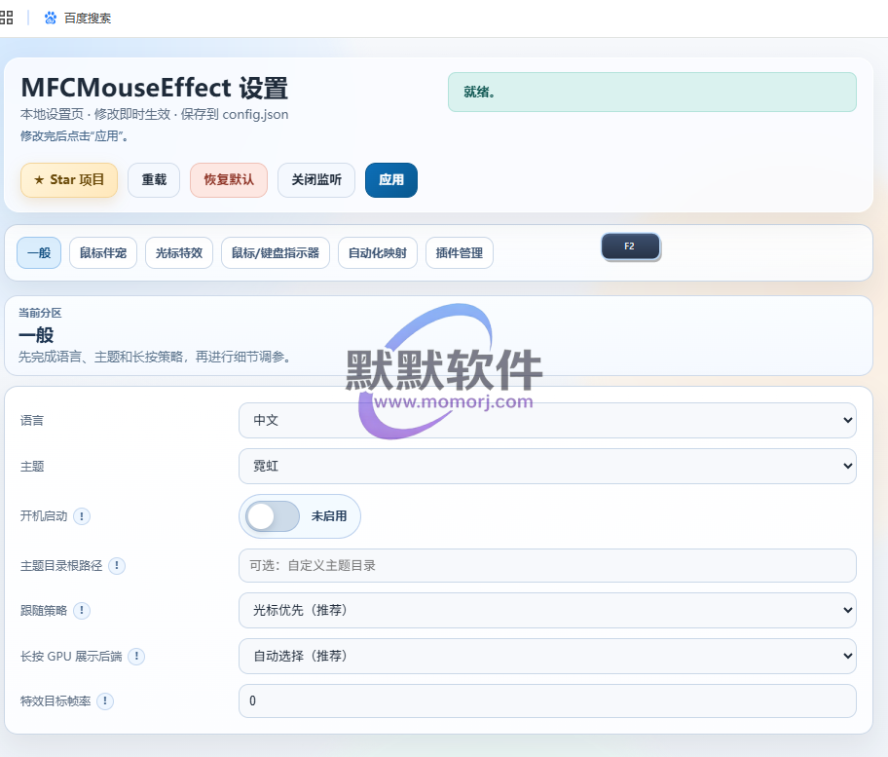Viewport: 888px width, 757px height.
Task: Click the 恢复默认 button
Action: coord(229,180)
